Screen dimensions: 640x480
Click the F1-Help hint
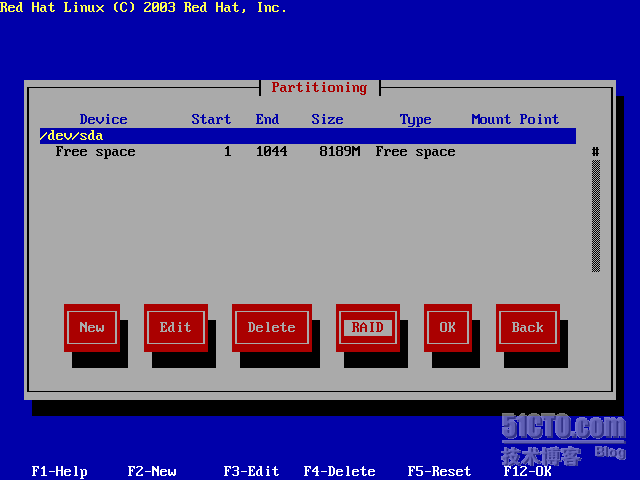[60, 472]
